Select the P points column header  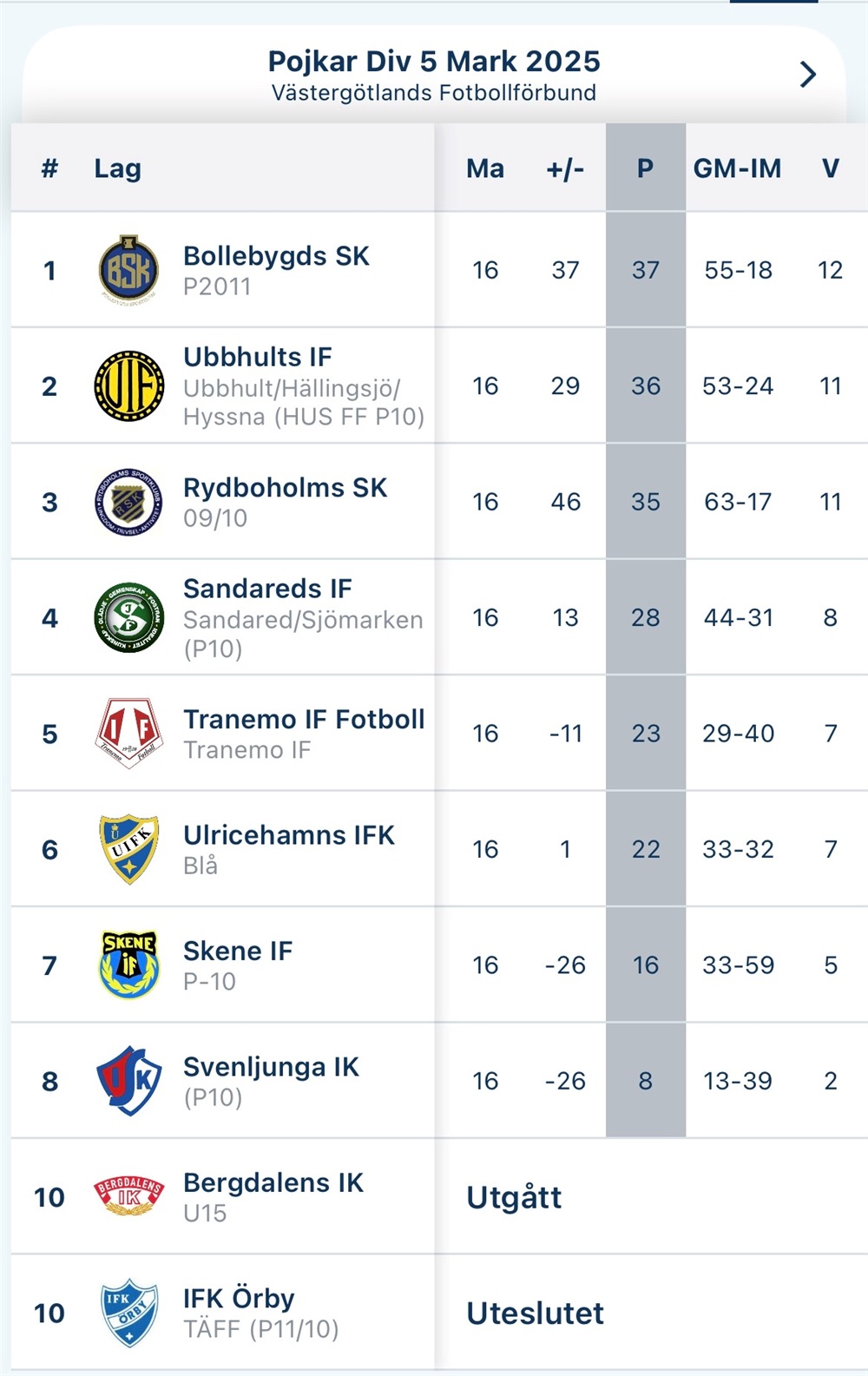tap(645, 168)
